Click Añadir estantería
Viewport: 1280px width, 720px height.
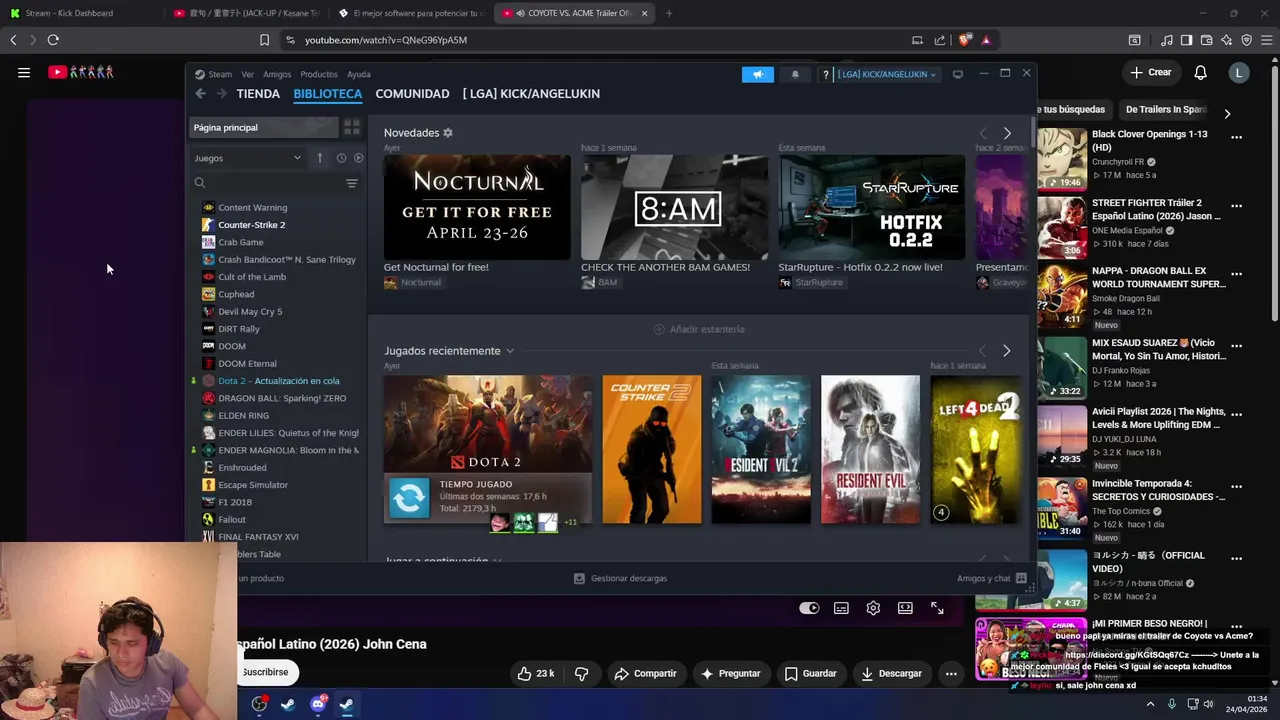[x=699, y=329]
